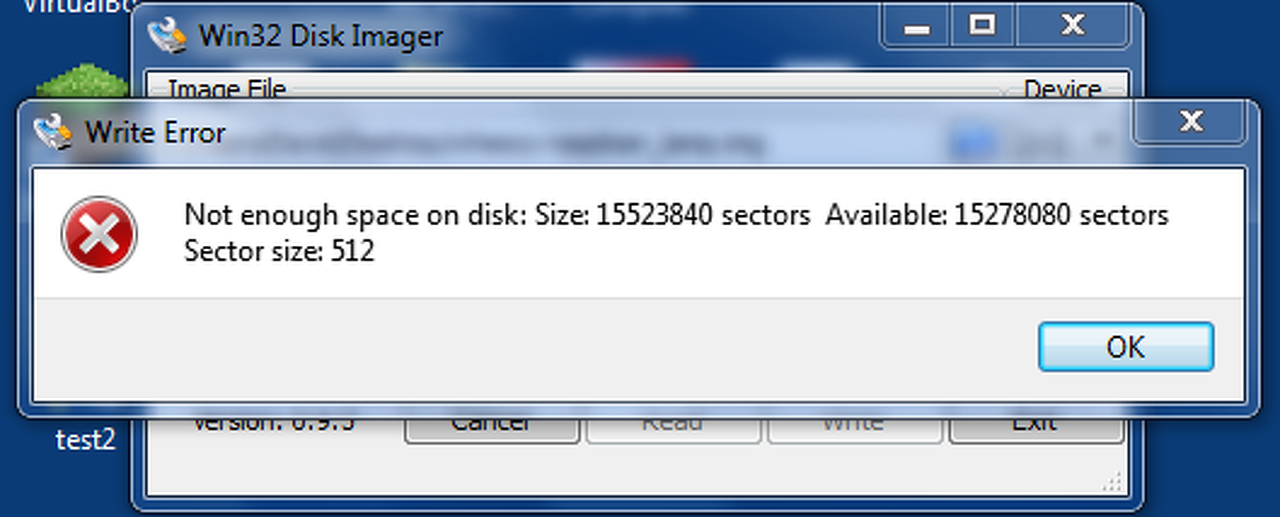Click the Win32 Disk Imager title icon
Screen dimensions: 1280x517
pos(167,35)
